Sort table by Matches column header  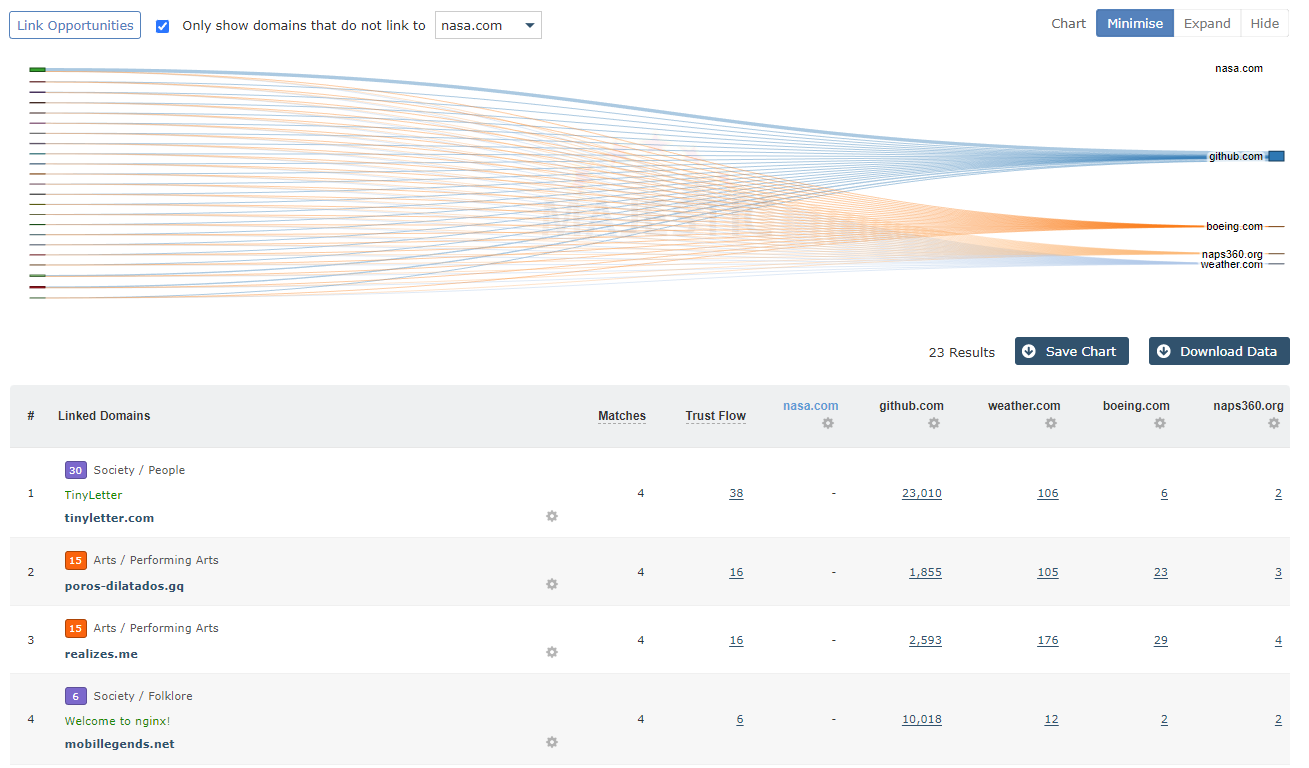tap(621, 416)
